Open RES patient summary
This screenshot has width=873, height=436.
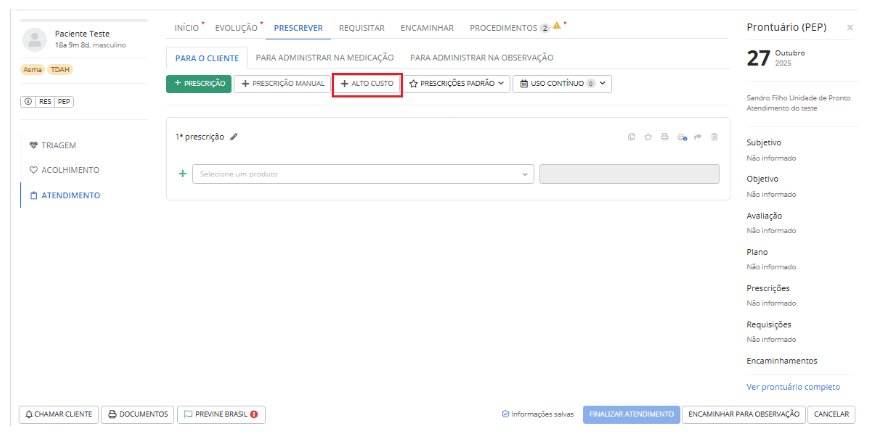click(45, 101)
